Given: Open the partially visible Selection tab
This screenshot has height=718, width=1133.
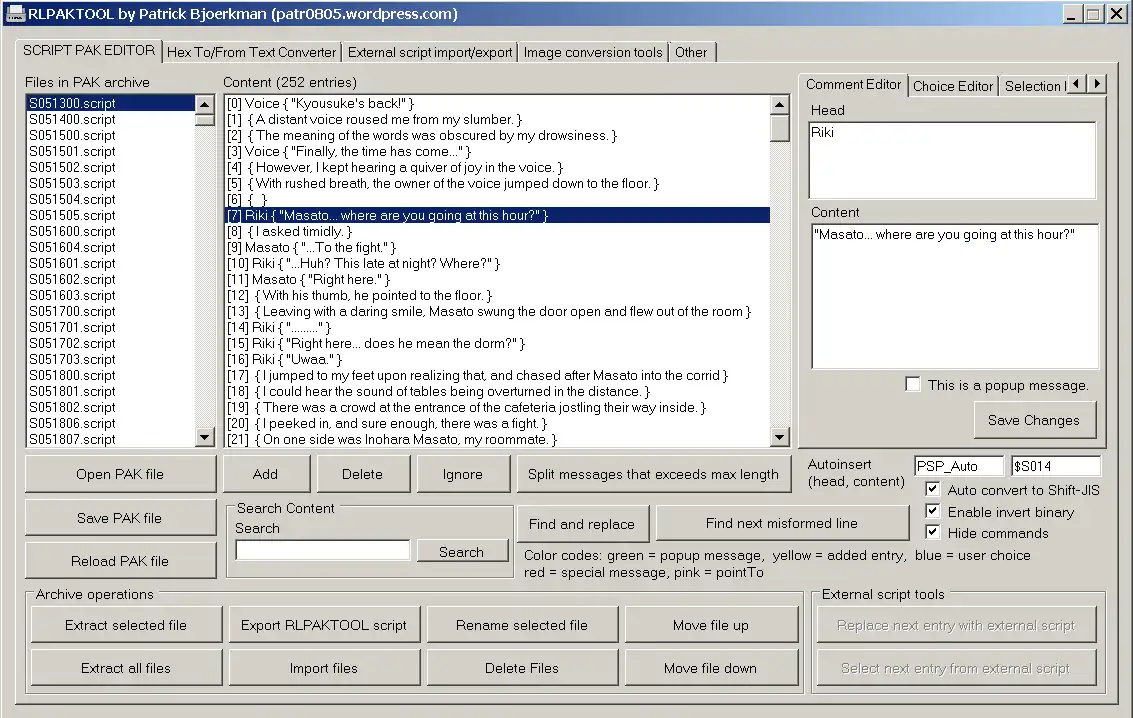Looking at the screenshot, I should [1033, 86].
